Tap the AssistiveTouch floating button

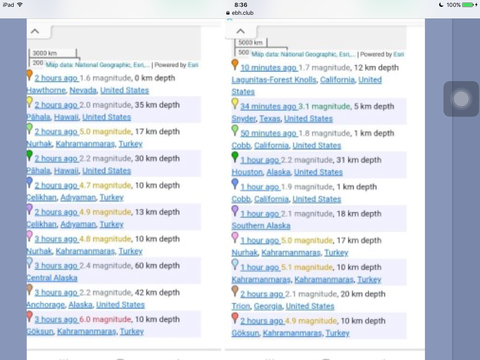point(461,99)
